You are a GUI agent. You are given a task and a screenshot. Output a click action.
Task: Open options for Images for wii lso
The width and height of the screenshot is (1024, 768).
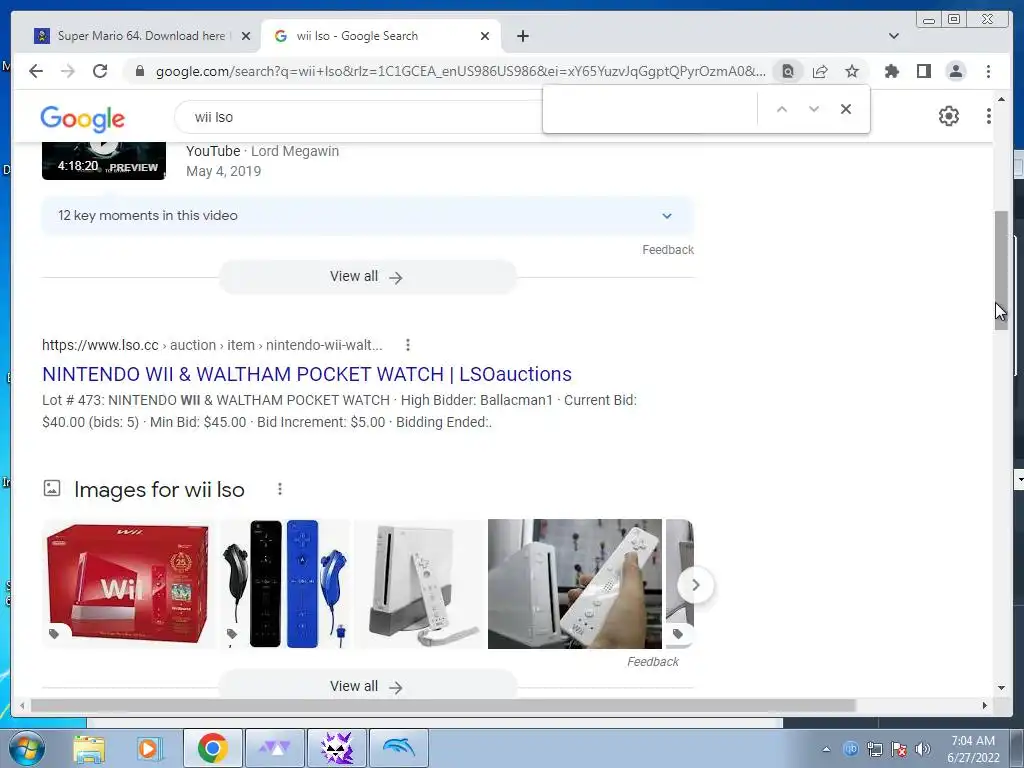pyautogui.click(x=280, y=489)
